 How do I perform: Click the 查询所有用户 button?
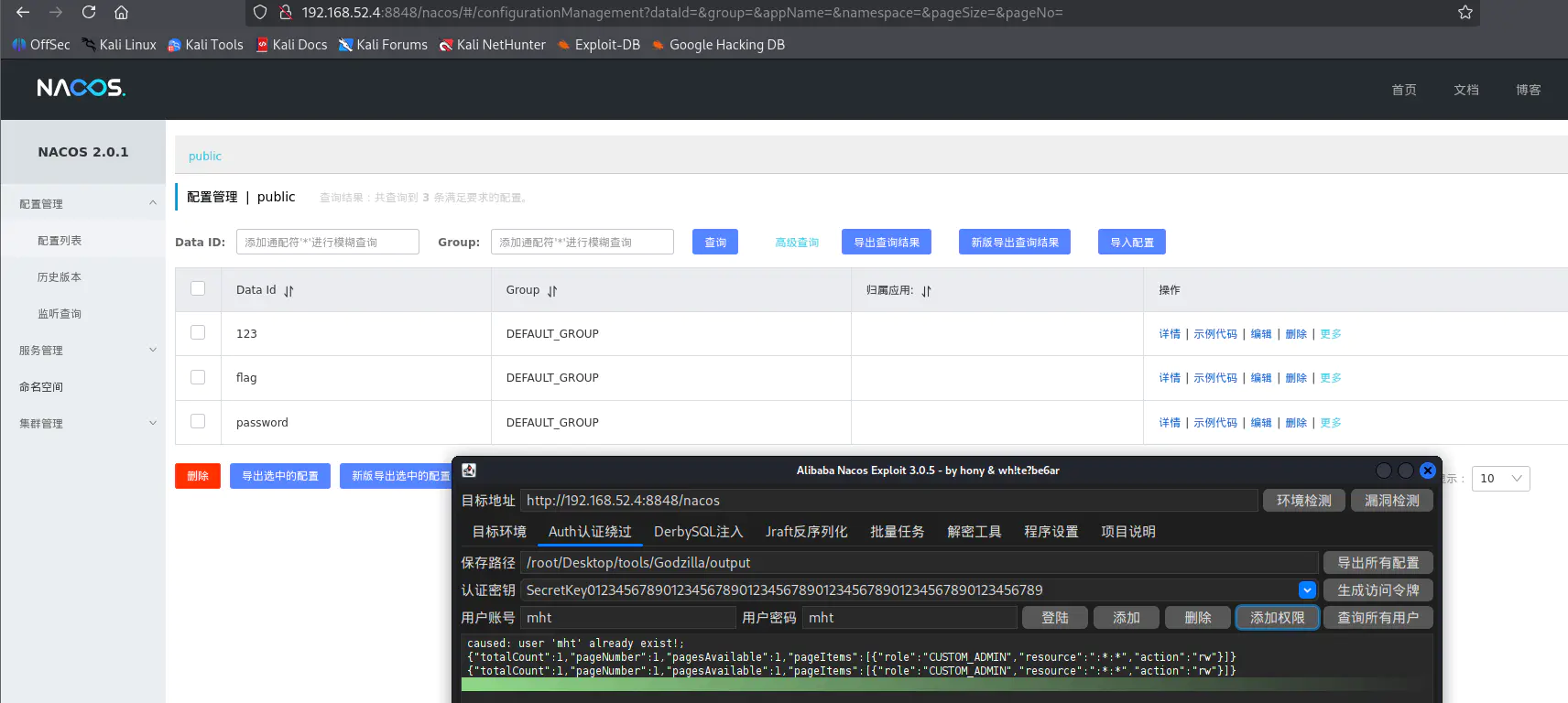pyautogui.click(x=1377, y=618)
